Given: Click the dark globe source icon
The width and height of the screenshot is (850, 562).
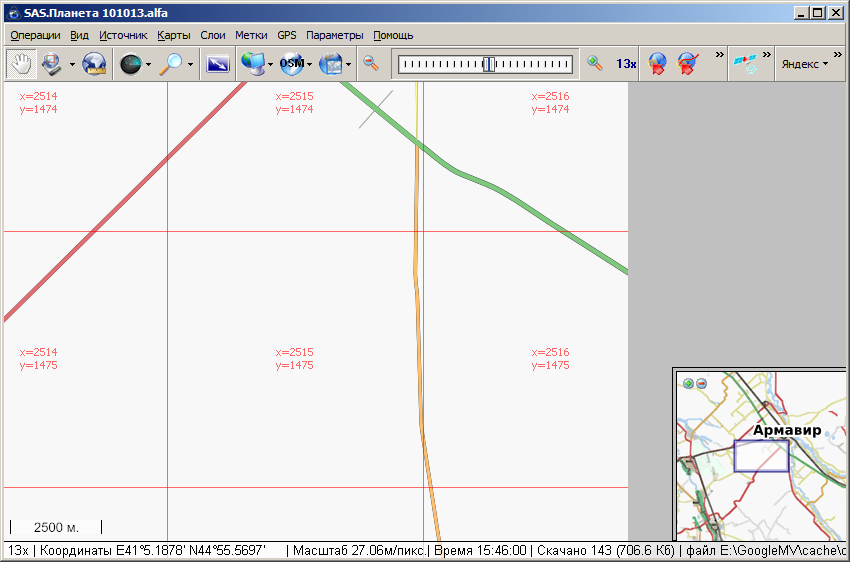Looking at the screenshot, I should coord(130,64).
